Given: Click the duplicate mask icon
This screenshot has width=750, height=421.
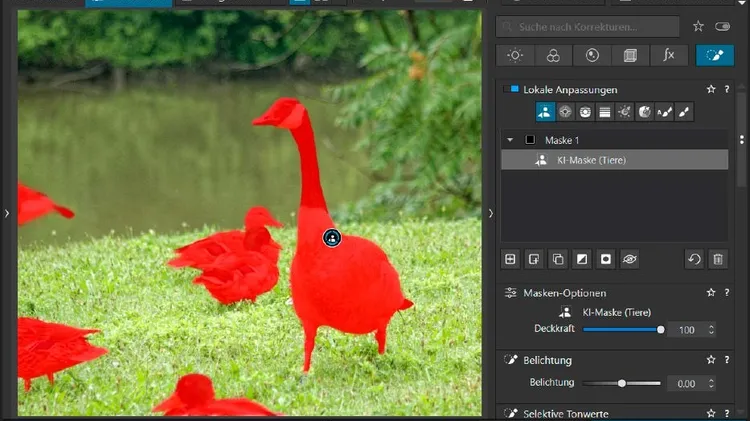Looking at the screenshot, I should [x=558, y=260].
